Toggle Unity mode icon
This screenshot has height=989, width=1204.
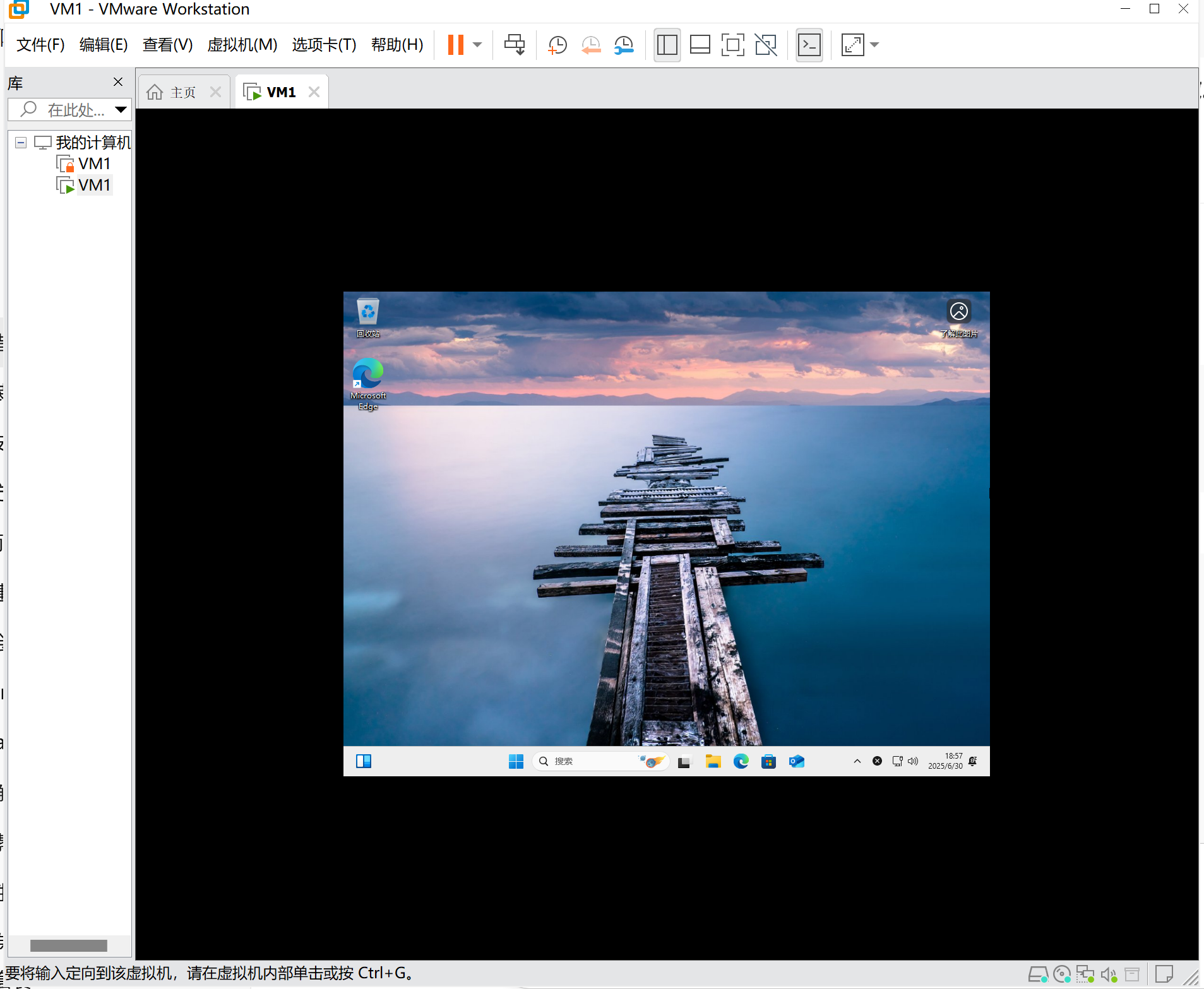(x=766, y=45)
